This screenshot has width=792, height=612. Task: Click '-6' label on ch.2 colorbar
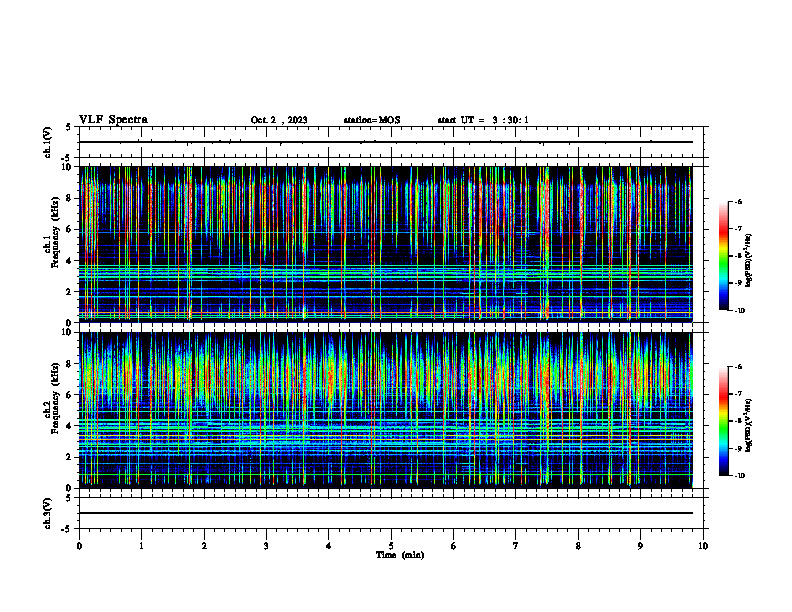tap(738, 367)
